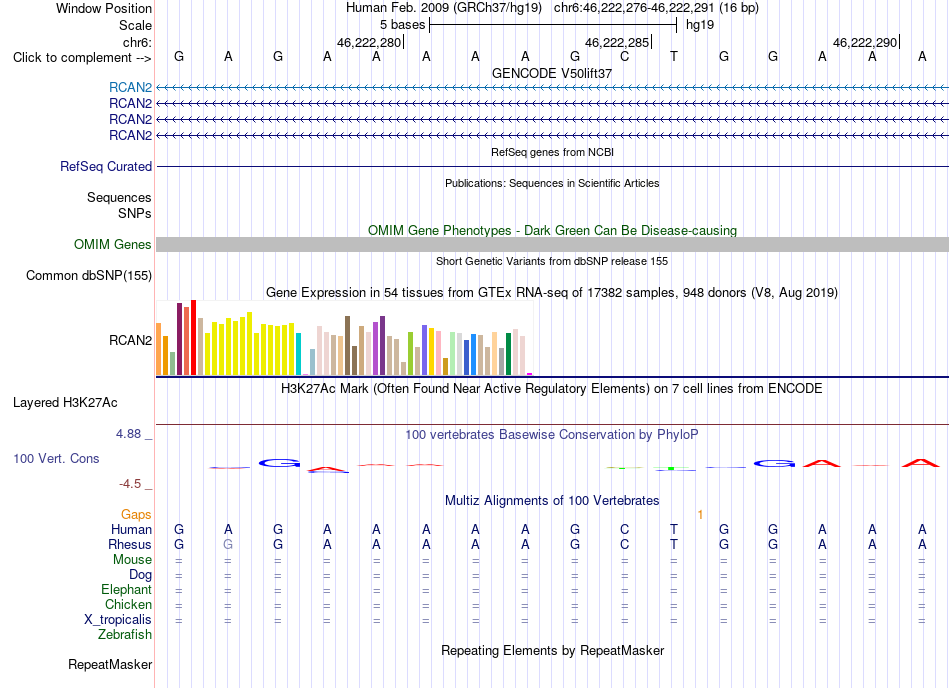Select the Chicken species row label
This screenshot has height=688, width=950.
click(128, 604)
